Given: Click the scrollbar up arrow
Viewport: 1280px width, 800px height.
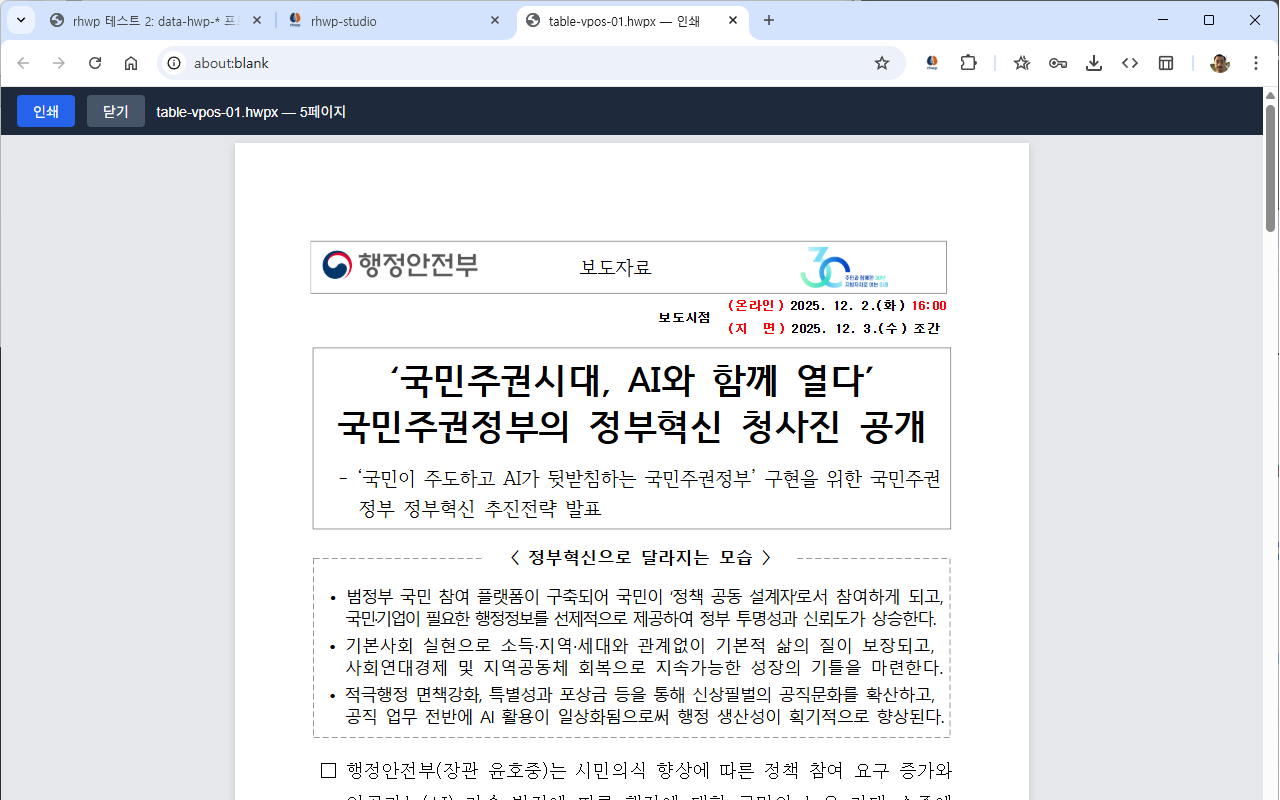Looking at the screenshot, I should (1271, 94).
